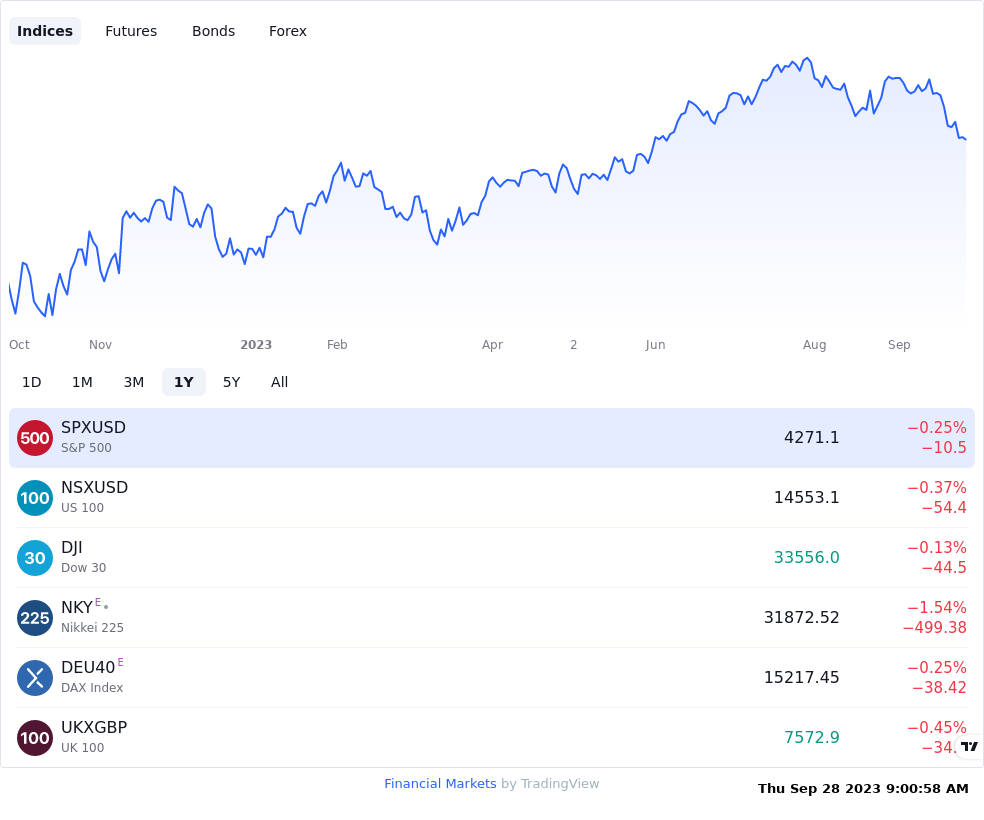
Task: Switch to the Futures tab
Action: [x=131, y=31]
